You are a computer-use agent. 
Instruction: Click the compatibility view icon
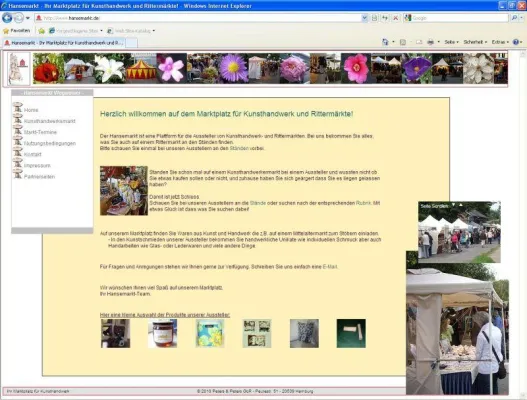click(x=374, y=18)
